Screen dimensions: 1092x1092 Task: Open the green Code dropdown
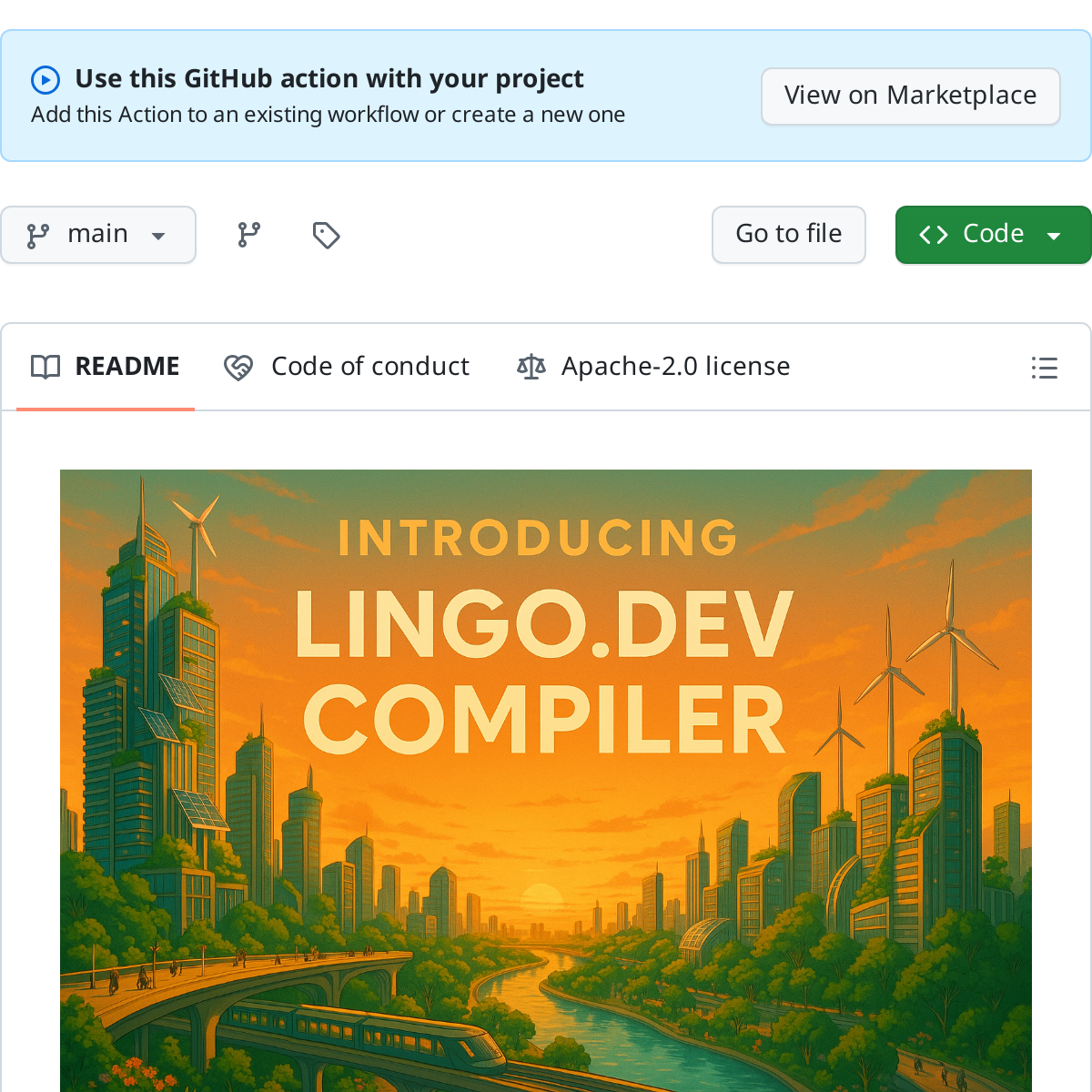pyautogui.click(x=994, y=235)
